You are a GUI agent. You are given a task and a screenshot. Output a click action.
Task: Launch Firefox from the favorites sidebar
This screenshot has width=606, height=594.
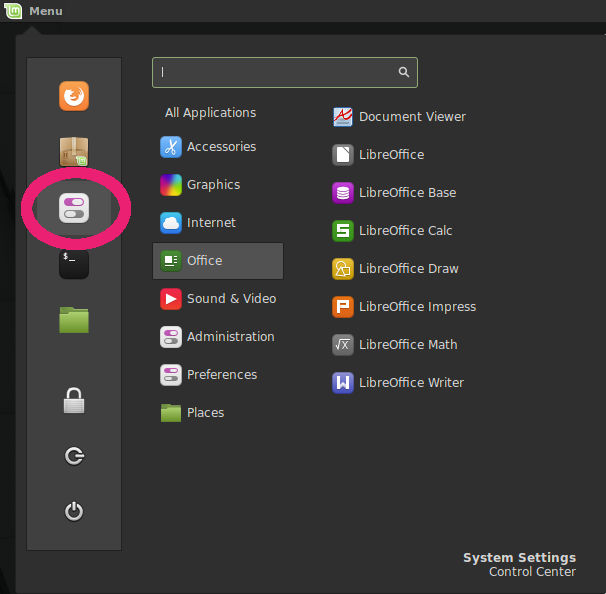pyautogui.click(x=74, y=96)
